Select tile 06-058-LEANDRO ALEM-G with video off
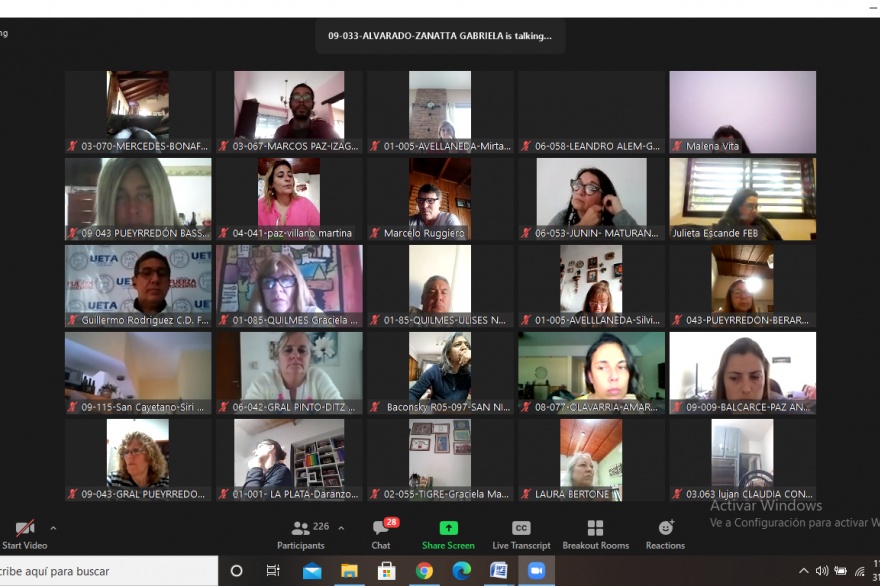880x586 pixels. click(x=591, y=111)
